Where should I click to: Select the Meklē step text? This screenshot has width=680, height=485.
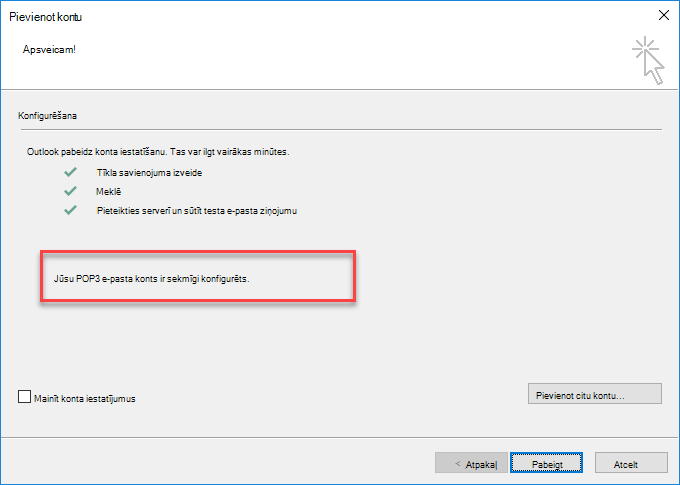tap(108, 192)
